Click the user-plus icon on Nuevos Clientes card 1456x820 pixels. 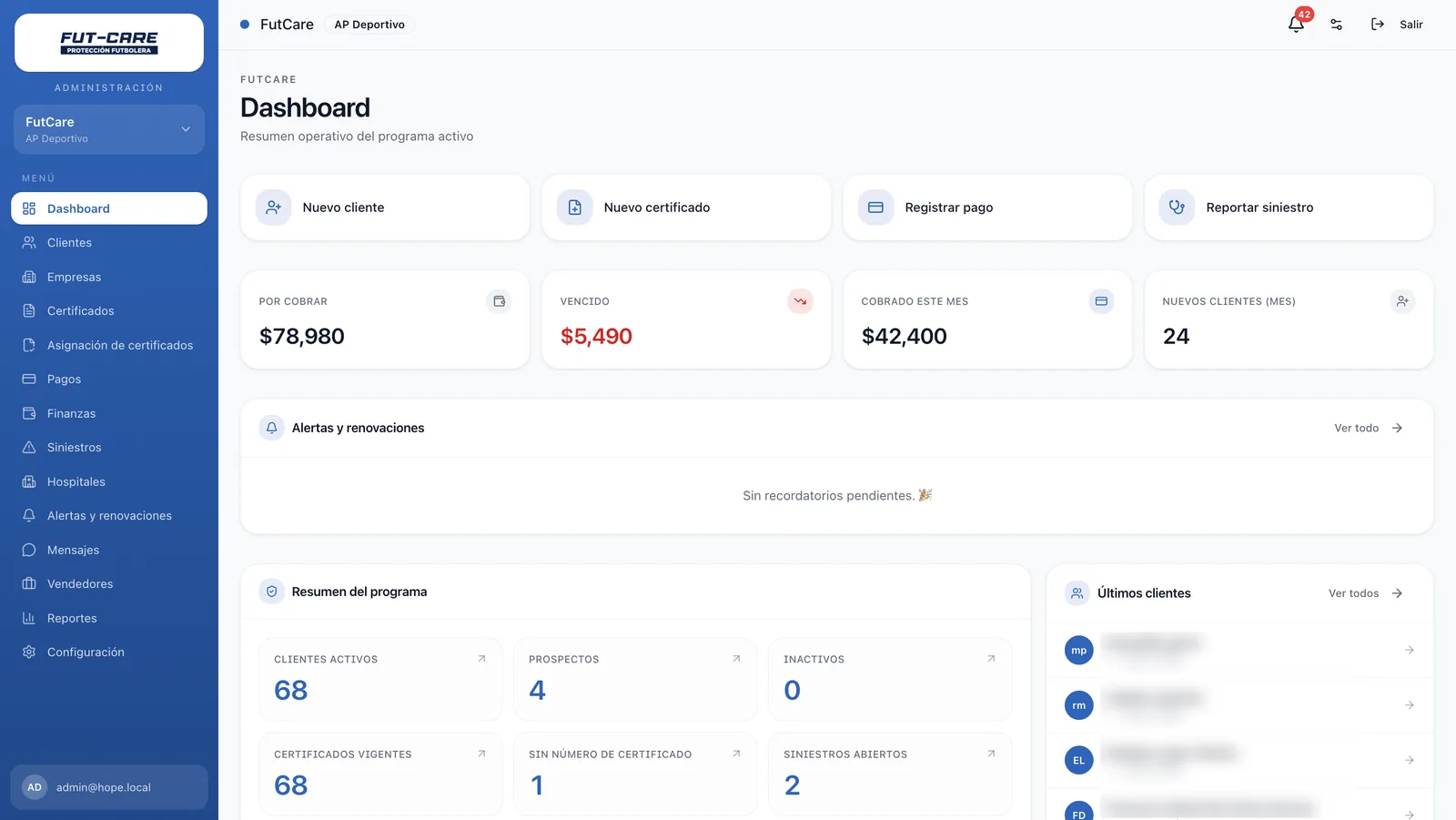coord(1402,301)
